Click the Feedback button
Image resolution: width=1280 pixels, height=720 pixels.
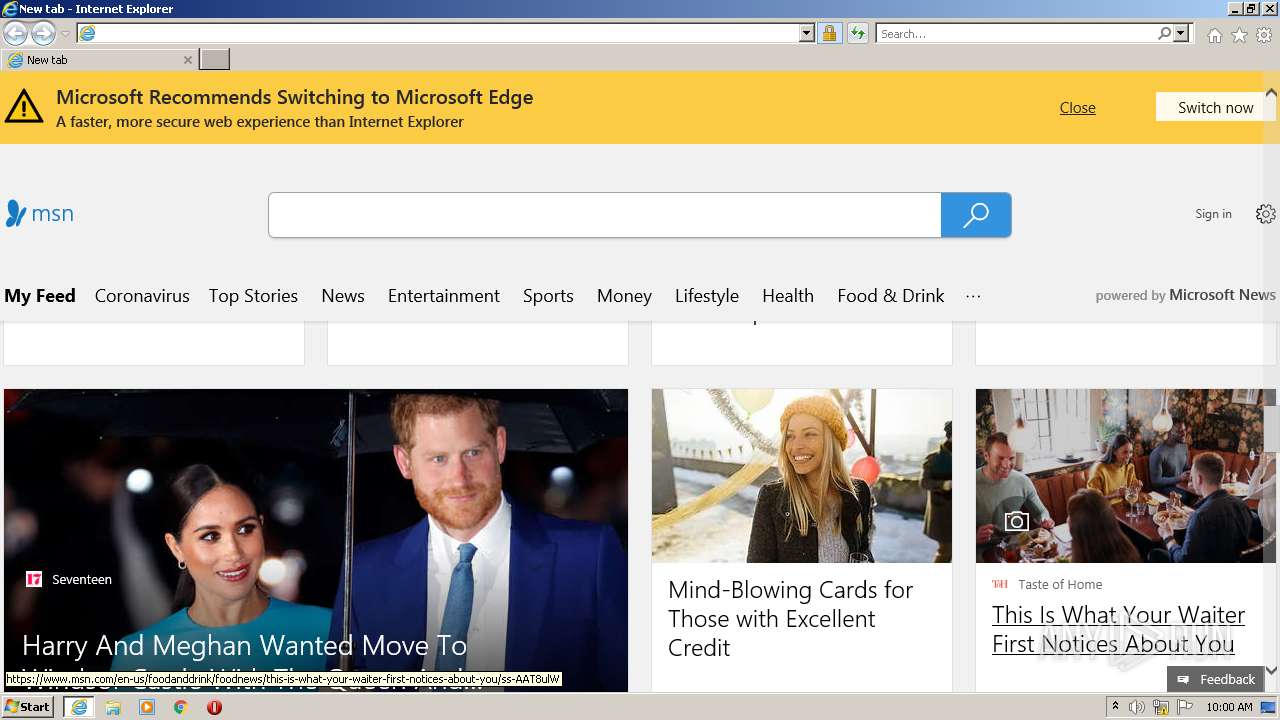[x=1215, y=679]
